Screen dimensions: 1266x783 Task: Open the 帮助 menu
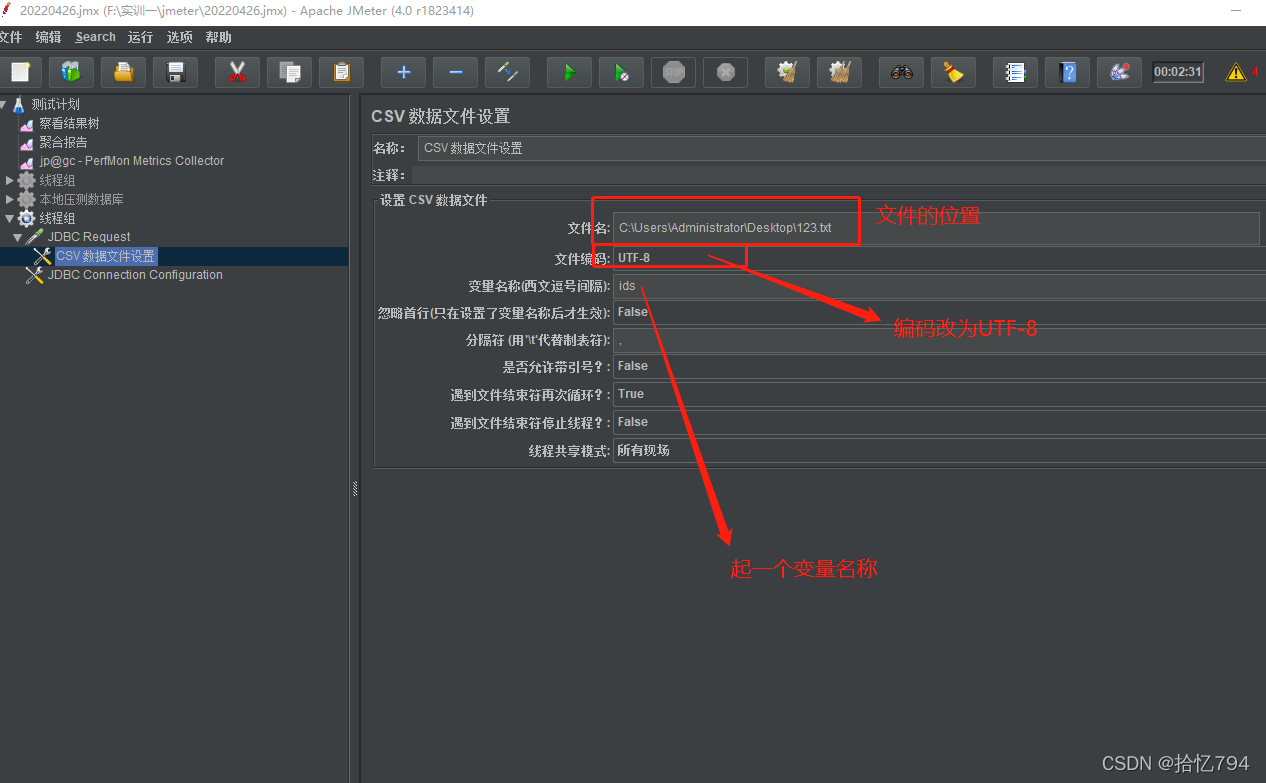tap(218, 37)
